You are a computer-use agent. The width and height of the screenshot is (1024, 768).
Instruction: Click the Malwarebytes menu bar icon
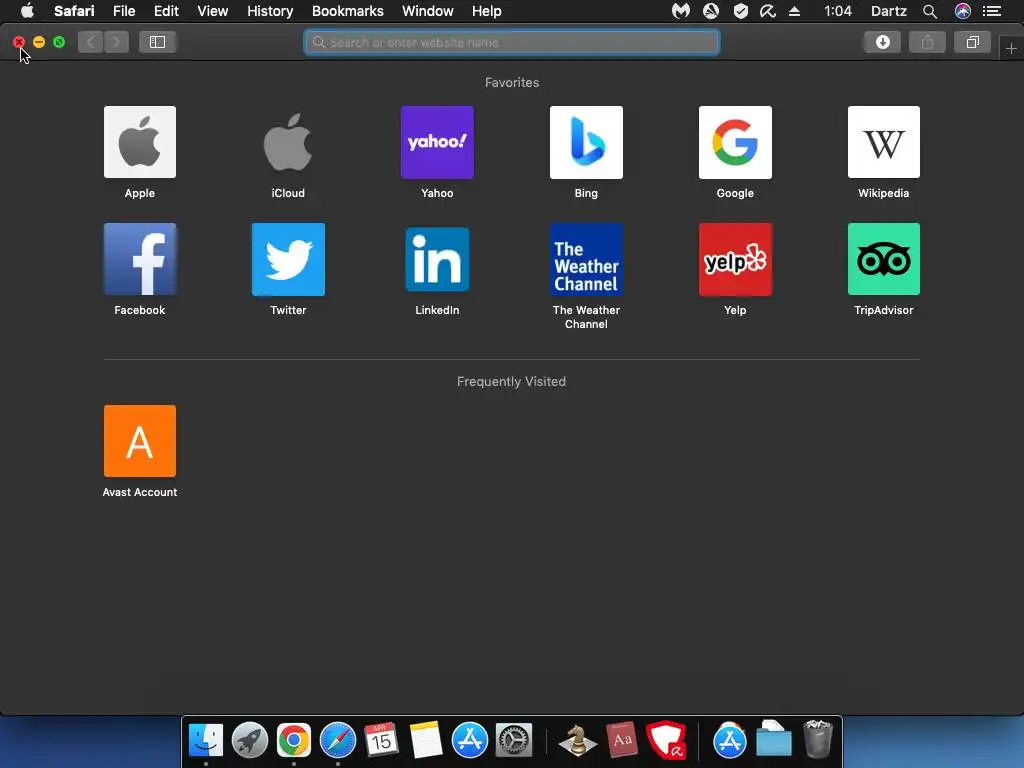tap(681, 11)
